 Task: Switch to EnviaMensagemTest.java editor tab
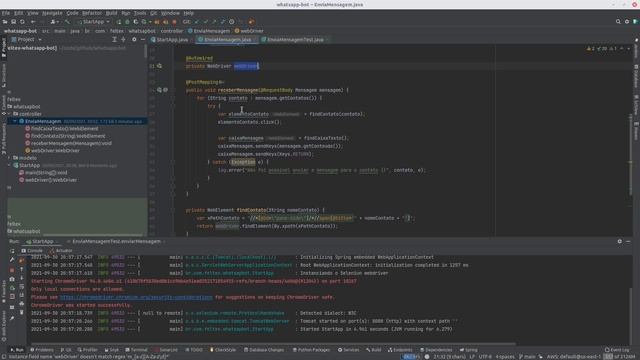[x=295, y=40]
